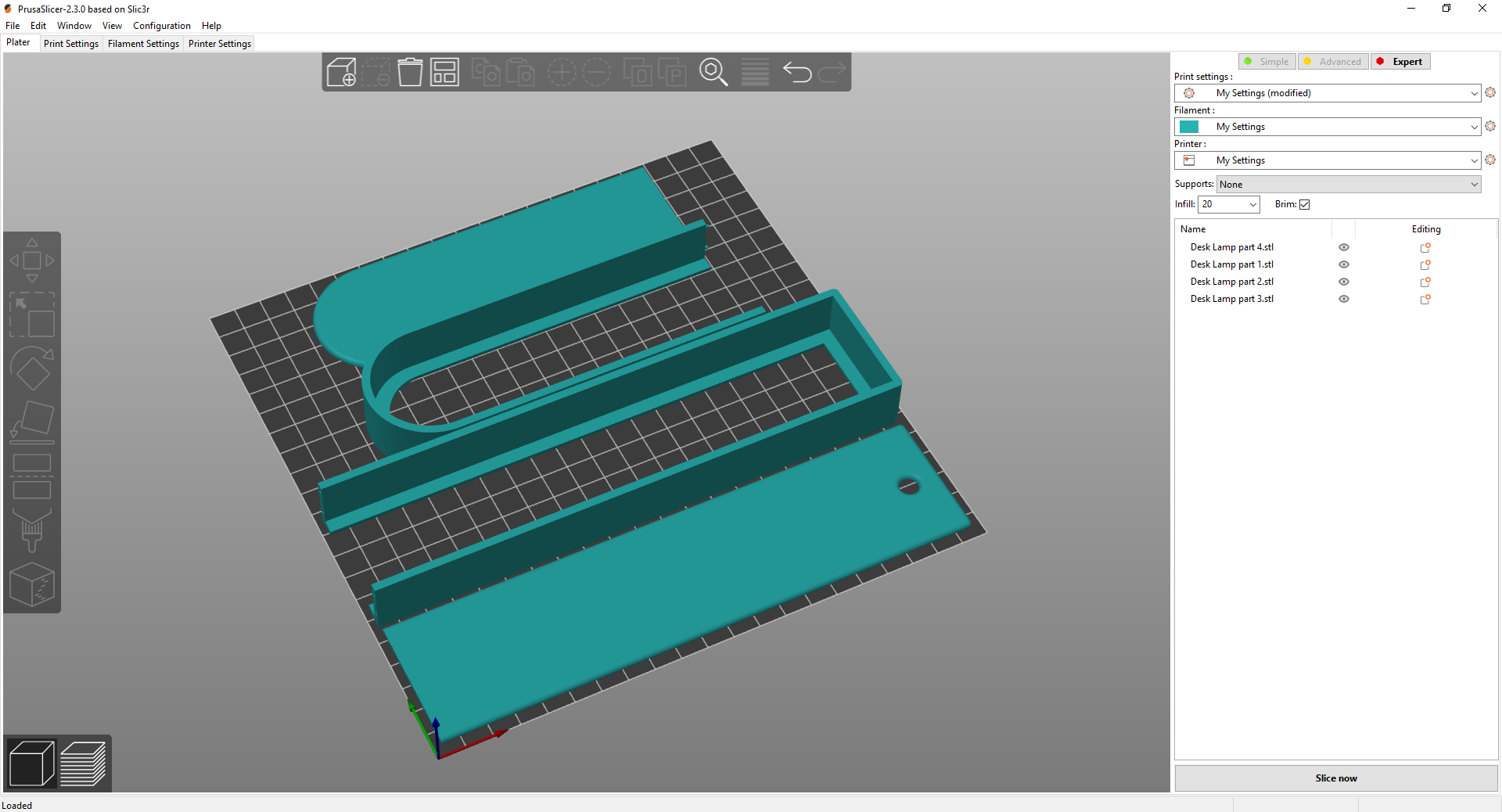Open the Supports dropdown
The width and height of the screenshot is (1502, 812).
point(1346,184)
